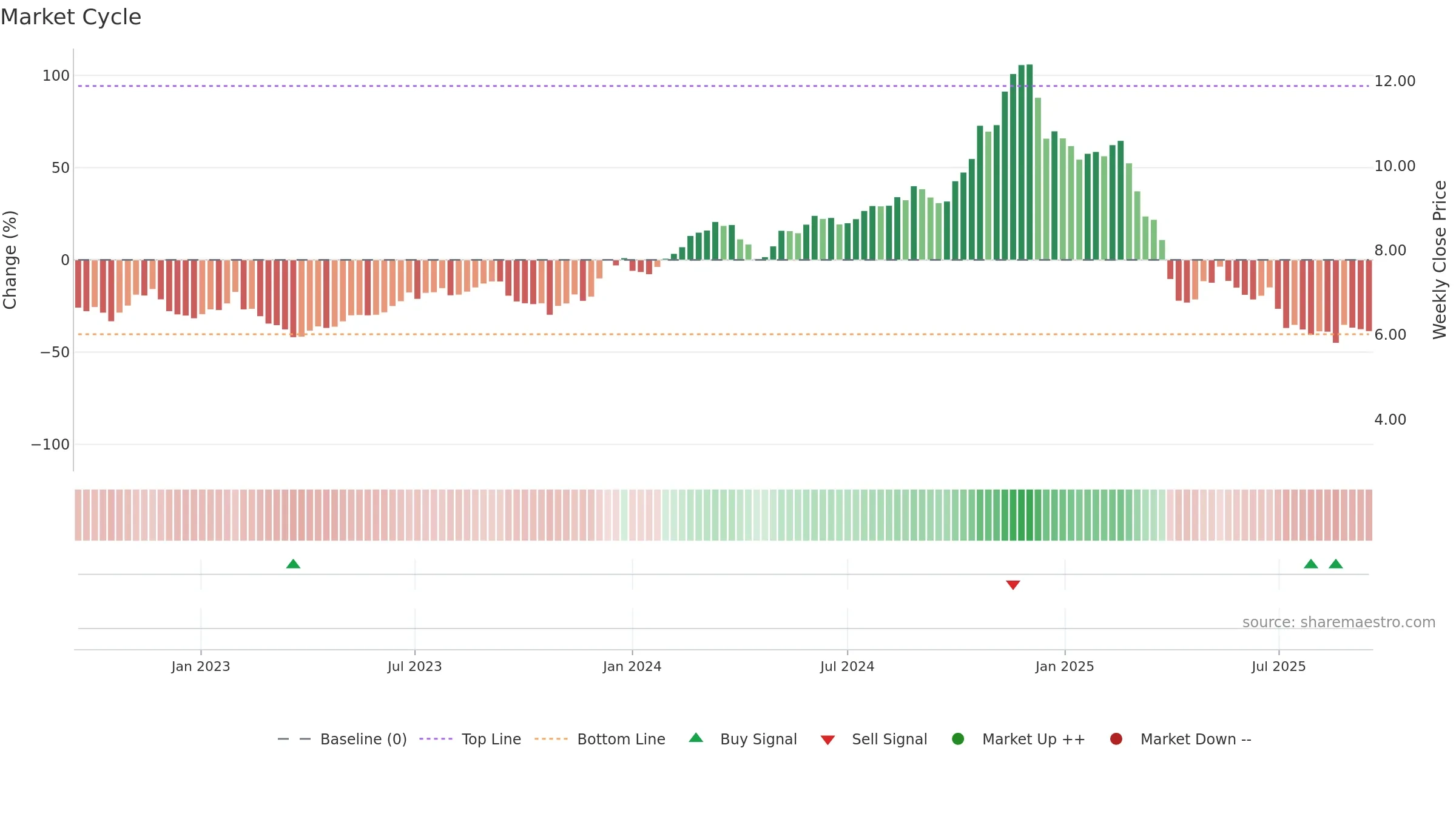Toggle the Top Line legend entry
The width and height of the screenshot is (1456, 819).
tap(470, 739)
